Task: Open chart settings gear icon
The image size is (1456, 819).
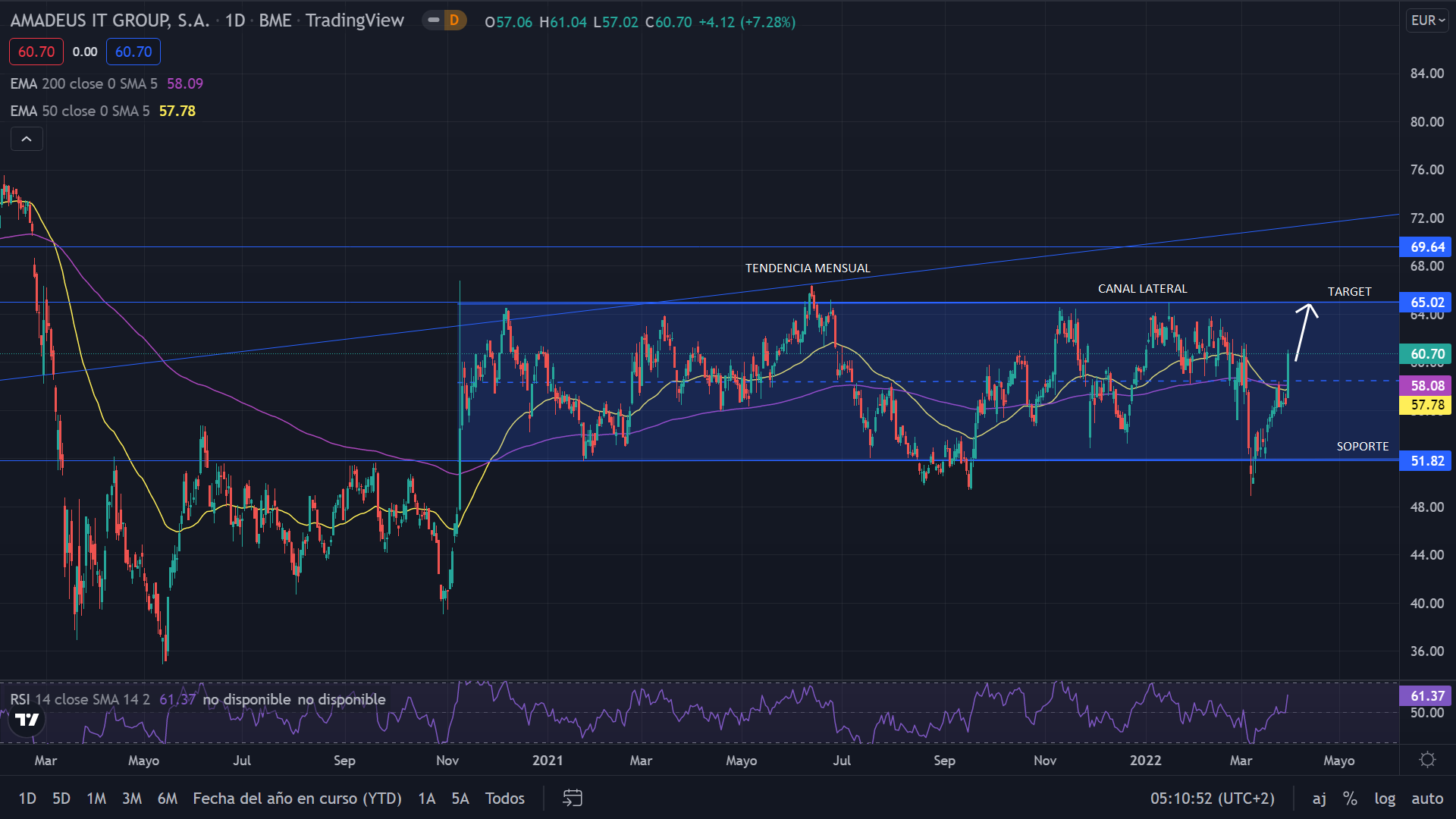Action: 1427,760
